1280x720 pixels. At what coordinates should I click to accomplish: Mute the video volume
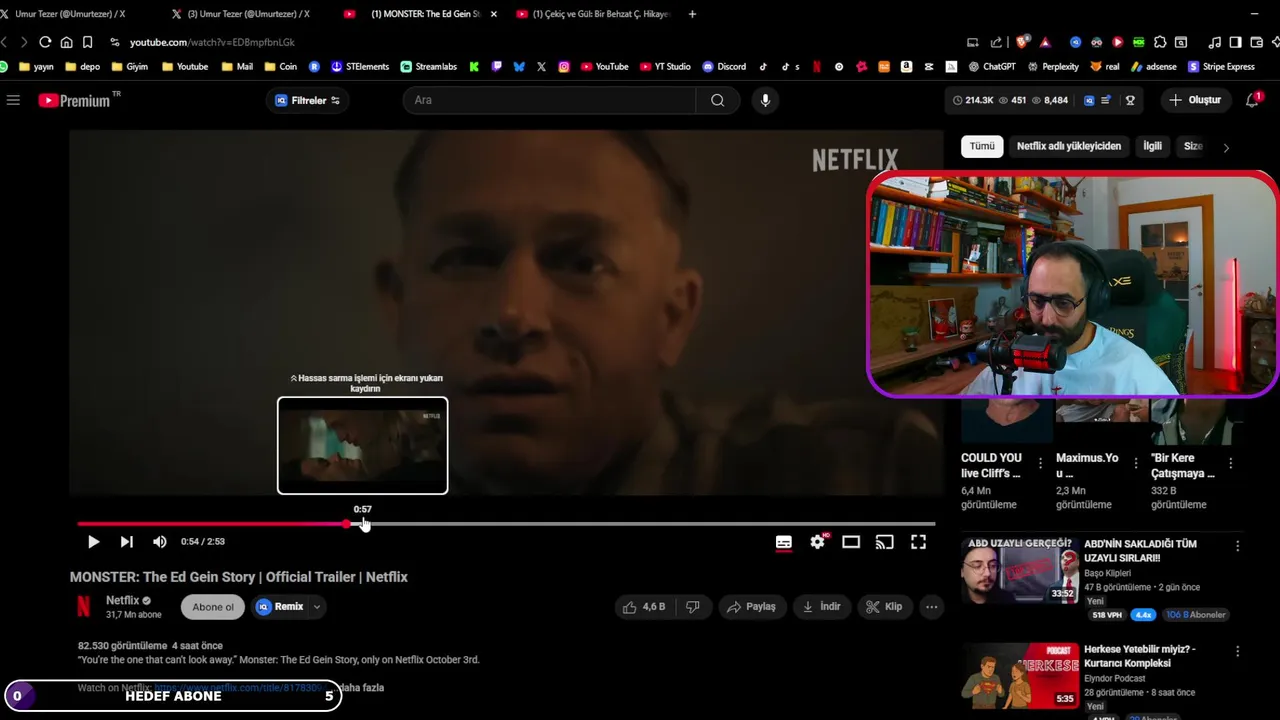160,542
